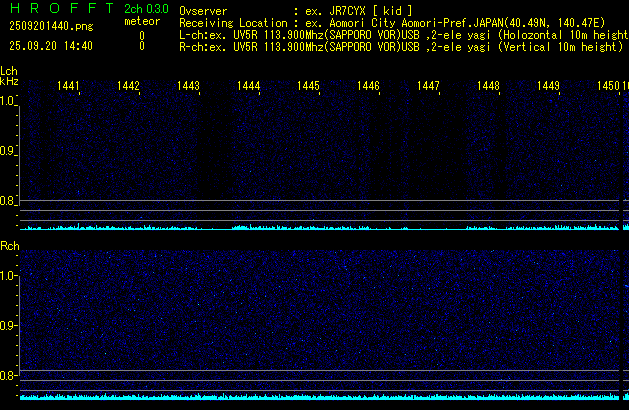This screenshot has height=410, width=629.
Task: Click the 1441 time marker
Action: coord(69,87)
